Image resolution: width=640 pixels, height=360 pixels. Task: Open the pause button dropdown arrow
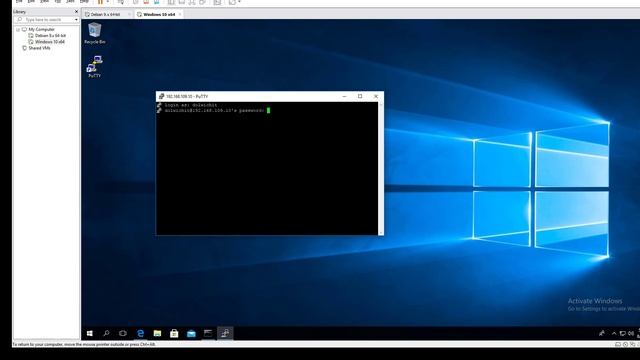click(x=108, y=2)
